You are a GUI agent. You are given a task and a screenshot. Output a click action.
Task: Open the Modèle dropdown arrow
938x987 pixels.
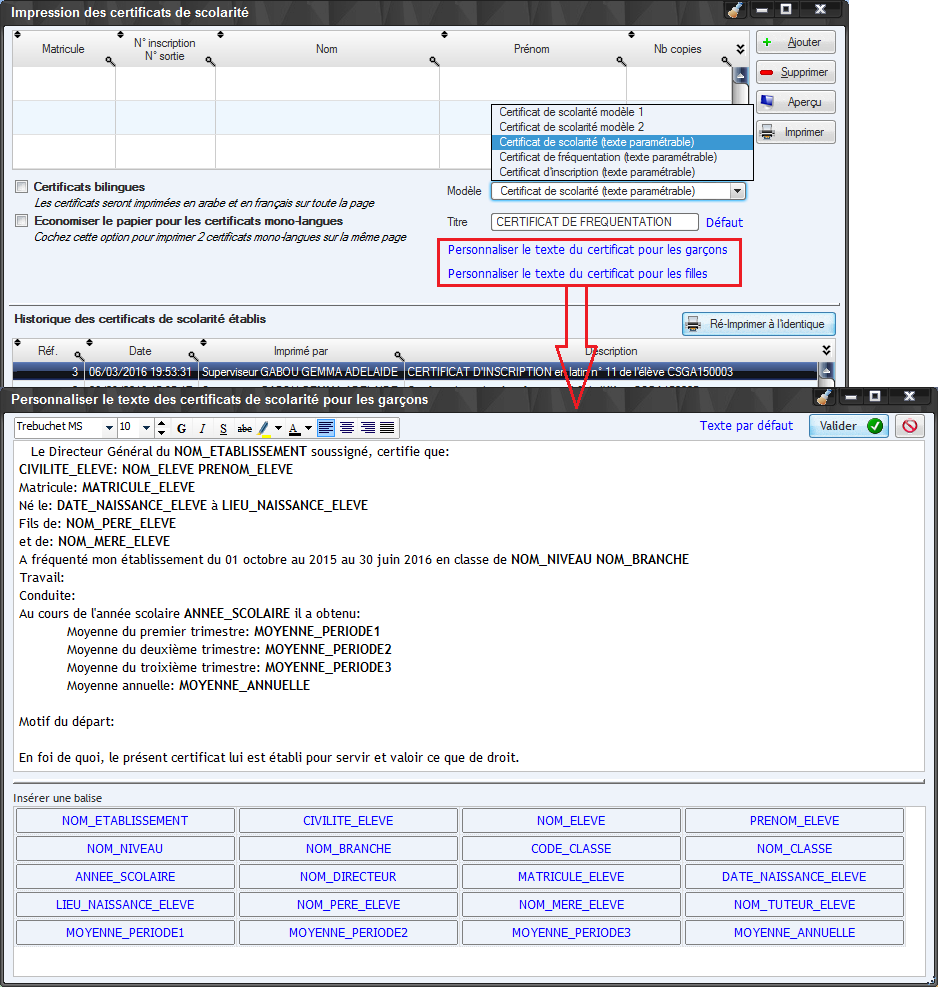coord(737,191)
